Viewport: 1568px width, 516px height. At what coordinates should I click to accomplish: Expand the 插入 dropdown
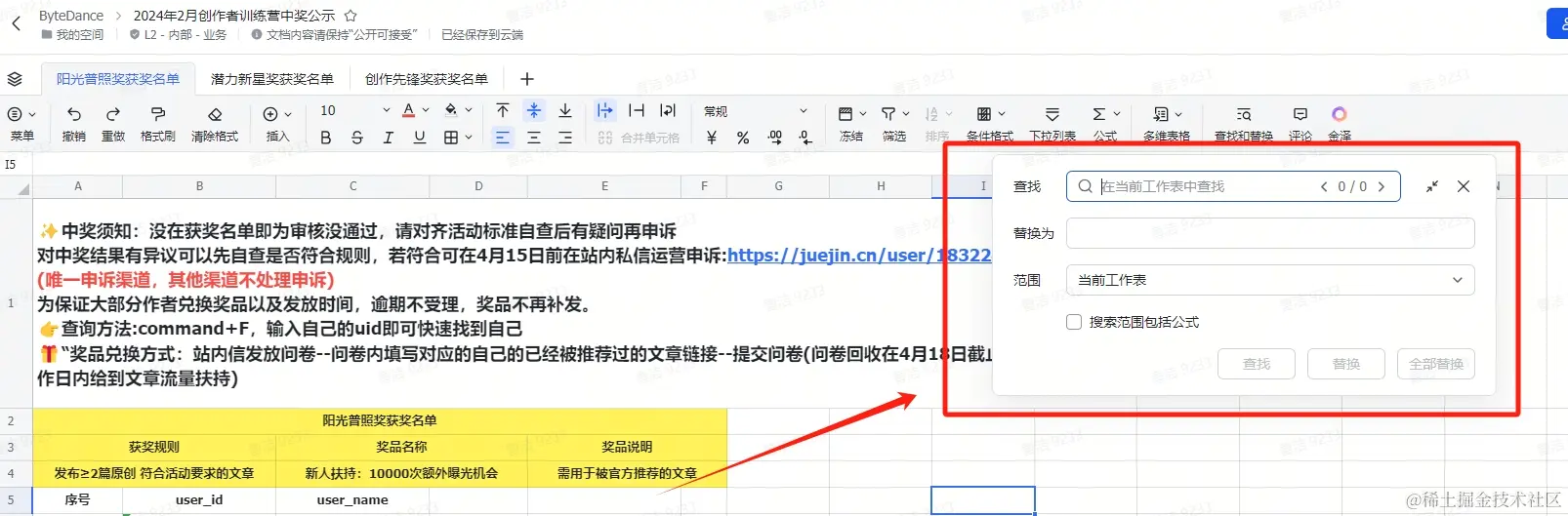tap(288, 114)
